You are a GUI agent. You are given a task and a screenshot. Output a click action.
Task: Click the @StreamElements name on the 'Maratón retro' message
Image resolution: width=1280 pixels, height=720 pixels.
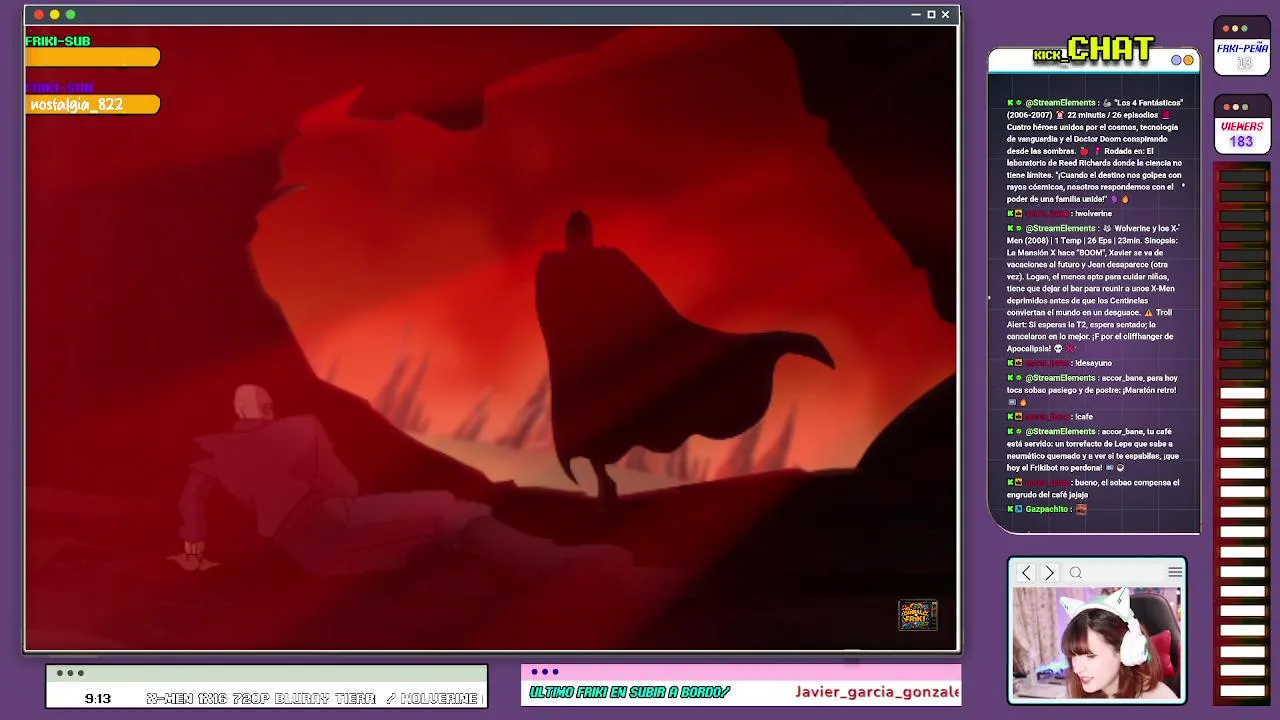pyautogui.click(x=1060, y=378)
